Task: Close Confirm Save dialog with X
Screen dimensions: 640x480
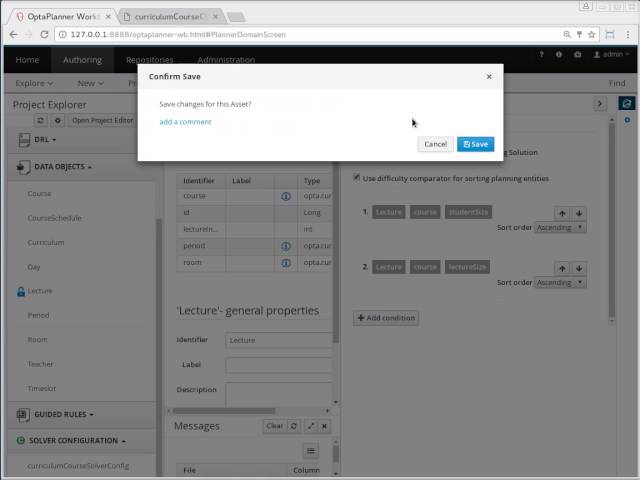Action: click(489, 76)
